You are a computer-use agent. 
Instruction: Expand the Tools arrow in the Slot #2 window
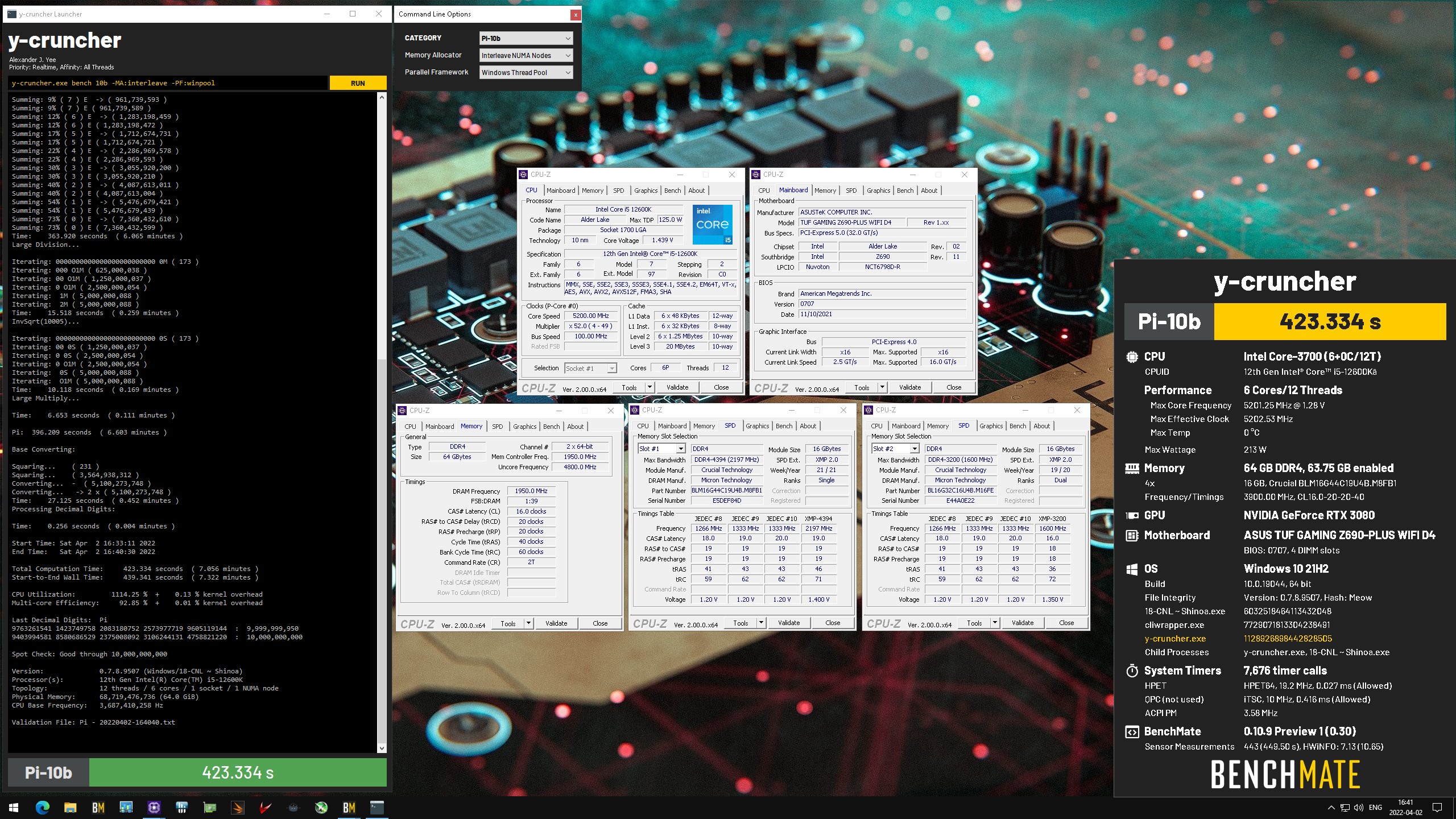click(x=995, y=623)
